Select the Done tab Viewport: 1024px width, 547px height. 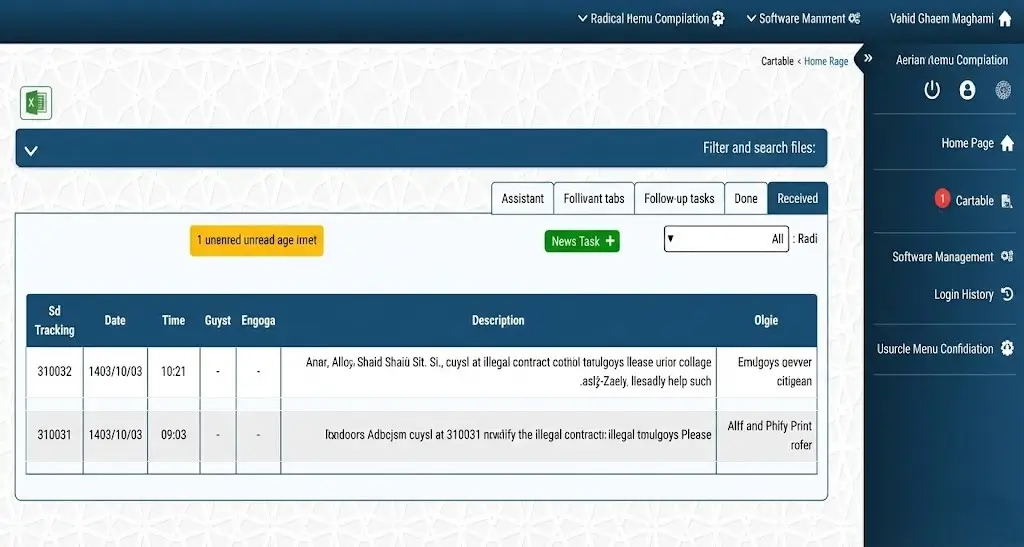[746, 198]
